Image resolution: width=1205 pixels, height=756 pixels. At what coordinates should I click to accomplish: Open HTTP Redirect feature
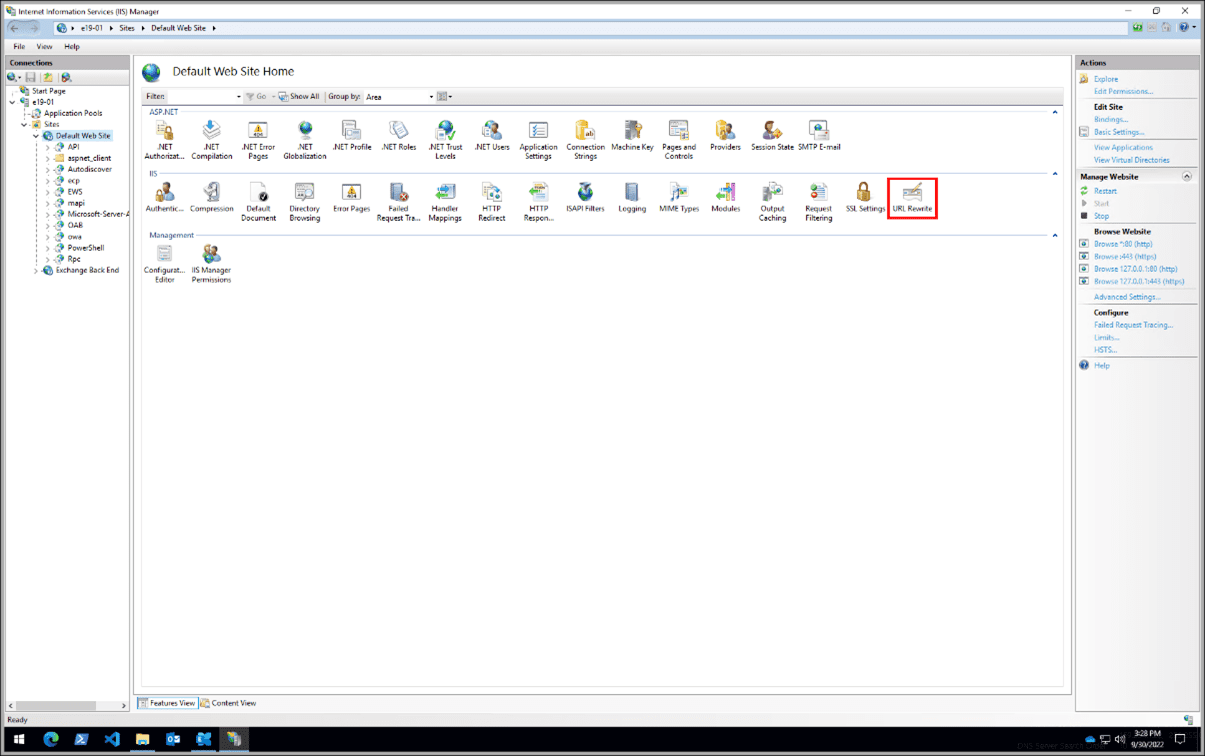(491, 202)
